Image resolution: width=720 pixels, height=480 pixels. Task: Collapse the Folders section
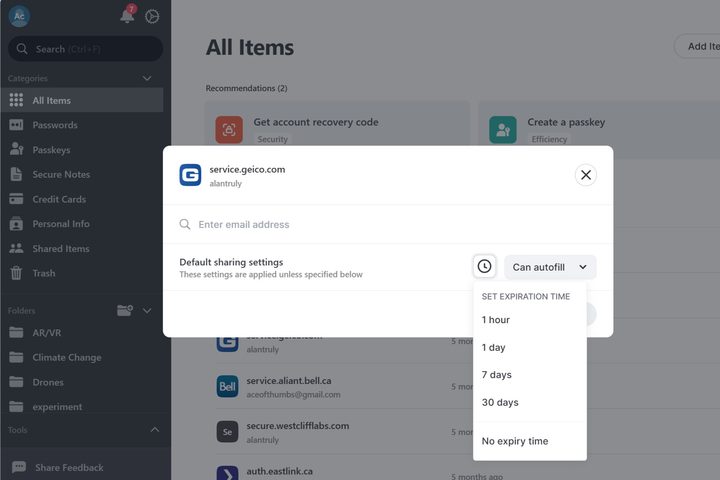pos(147,311)
